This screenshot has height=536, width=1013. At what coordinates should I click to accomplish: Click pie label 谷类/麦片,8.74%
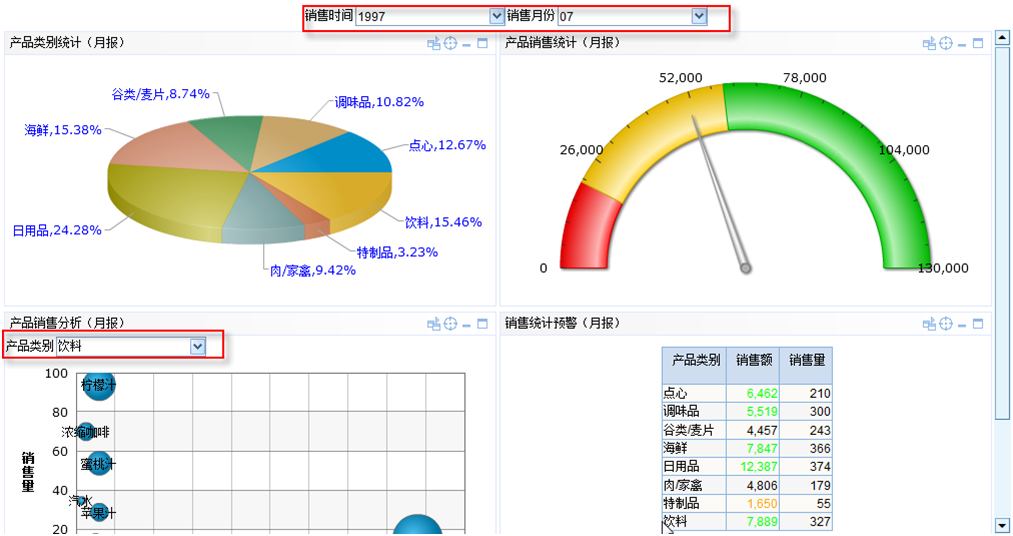[160, 94]
